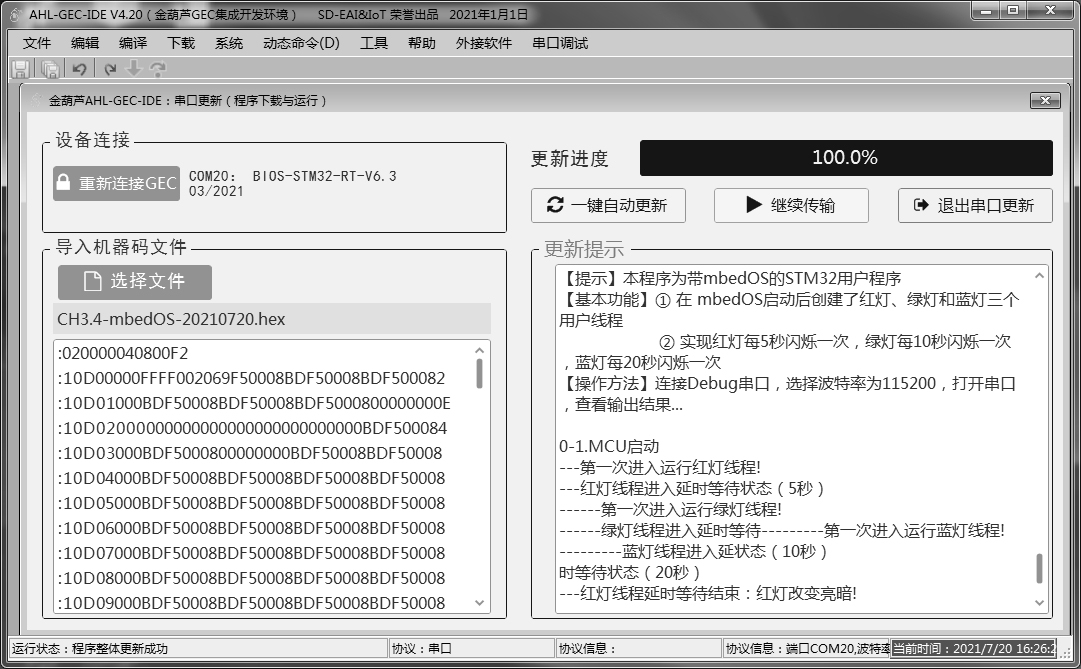Viewport: 1081px width, 669px height.
Task: Click 退出串口更新 to exit serial update
Action: [975, 205]
